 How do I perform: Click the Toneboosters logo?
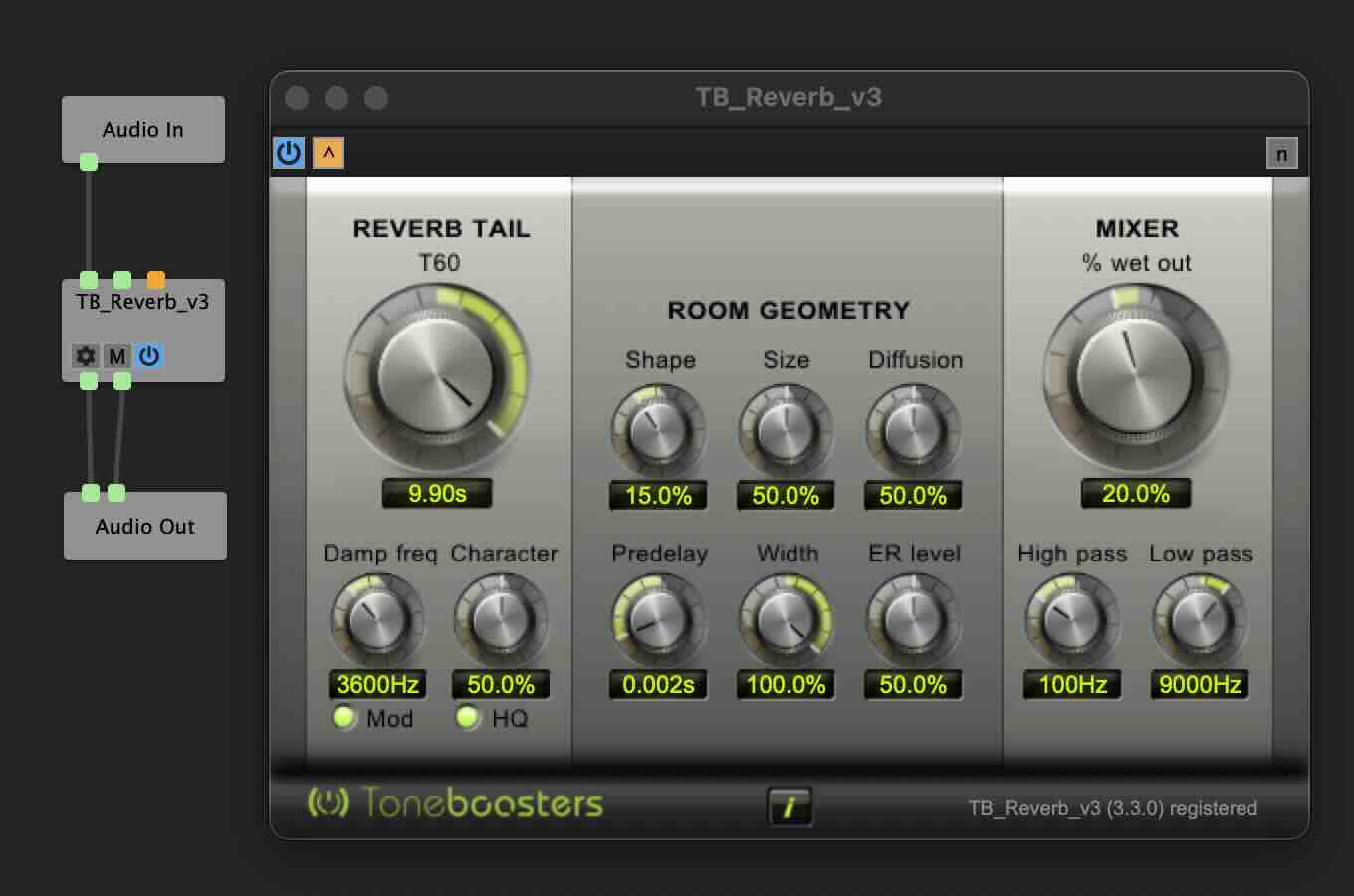click(x=455, y=803)
